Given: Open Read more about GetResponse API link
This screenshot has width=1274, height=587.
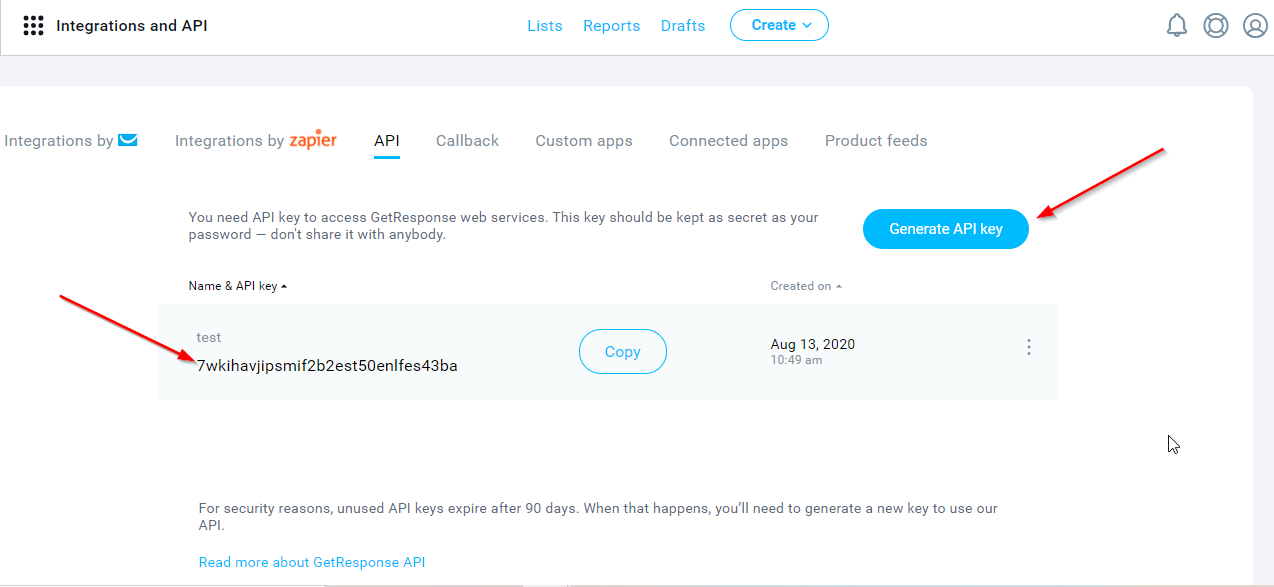Looking at the screenshot, I should [312, 562].
